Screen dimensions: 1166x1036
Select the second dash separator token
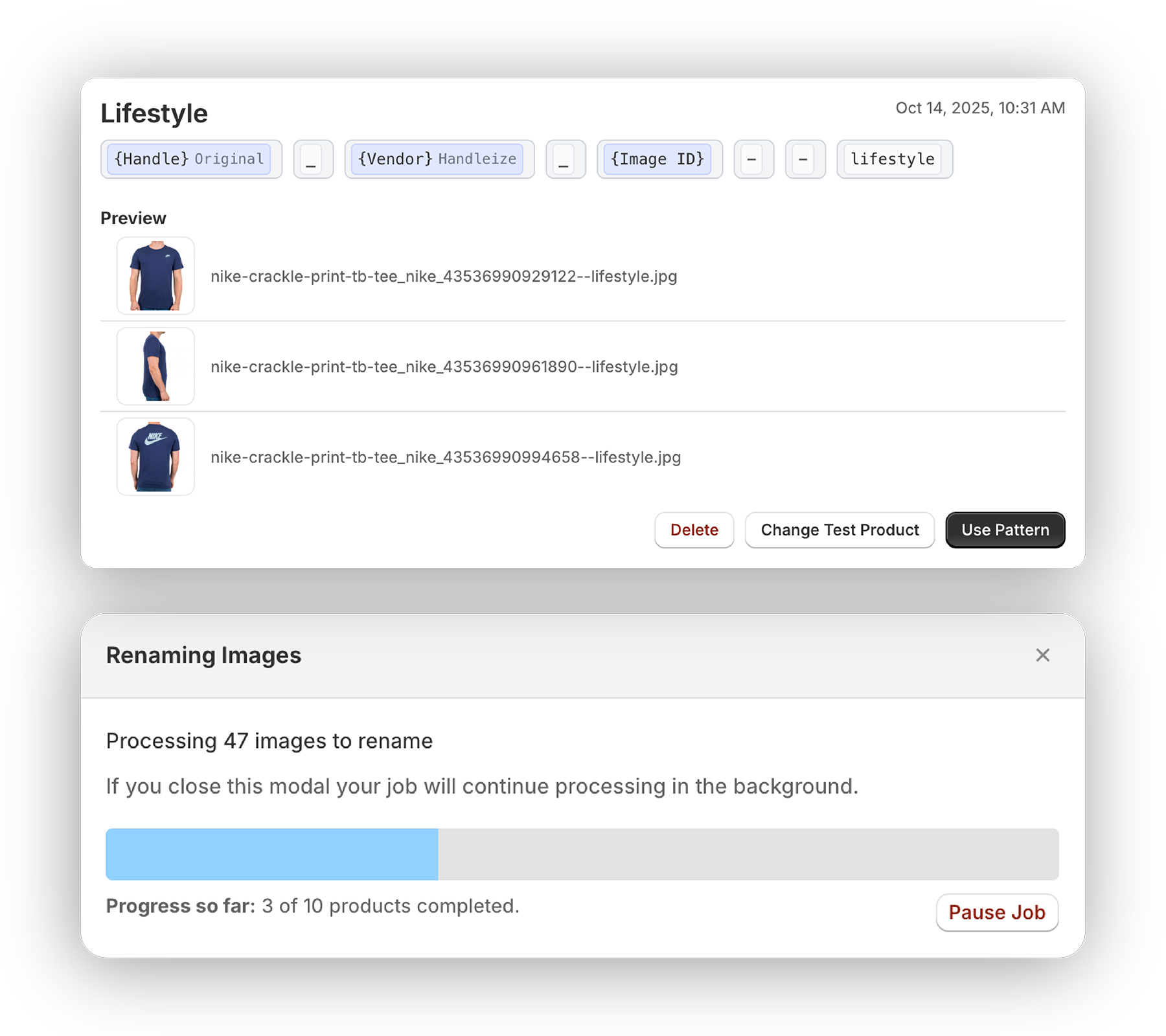pyautogui.click(x=805, y=159)
